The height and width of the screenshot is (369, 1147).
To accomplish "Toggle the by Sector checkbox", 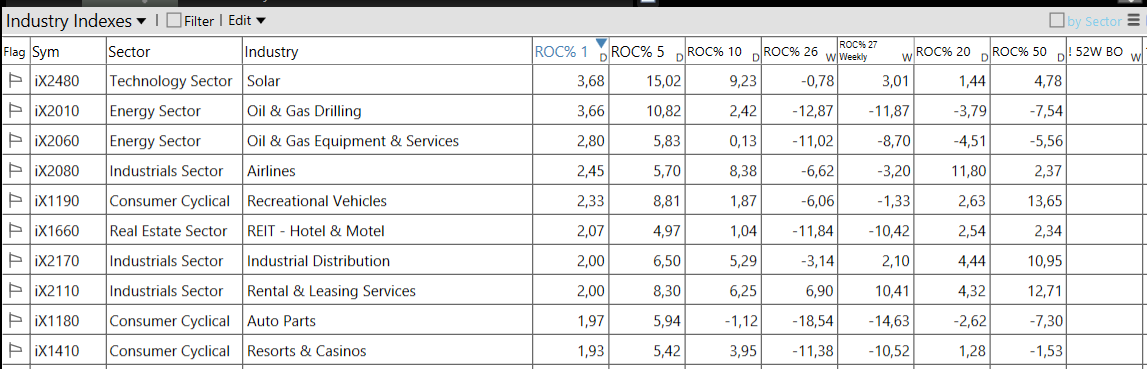I will [x=1056, y=20].
